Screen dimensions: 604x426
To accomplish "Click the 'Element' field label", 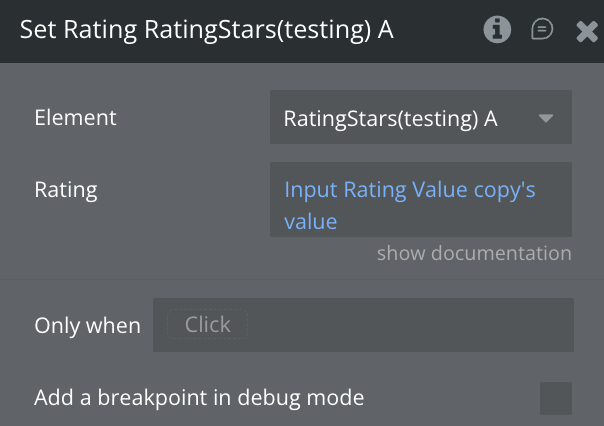I will pyautogui.click(x=75, y=117).
